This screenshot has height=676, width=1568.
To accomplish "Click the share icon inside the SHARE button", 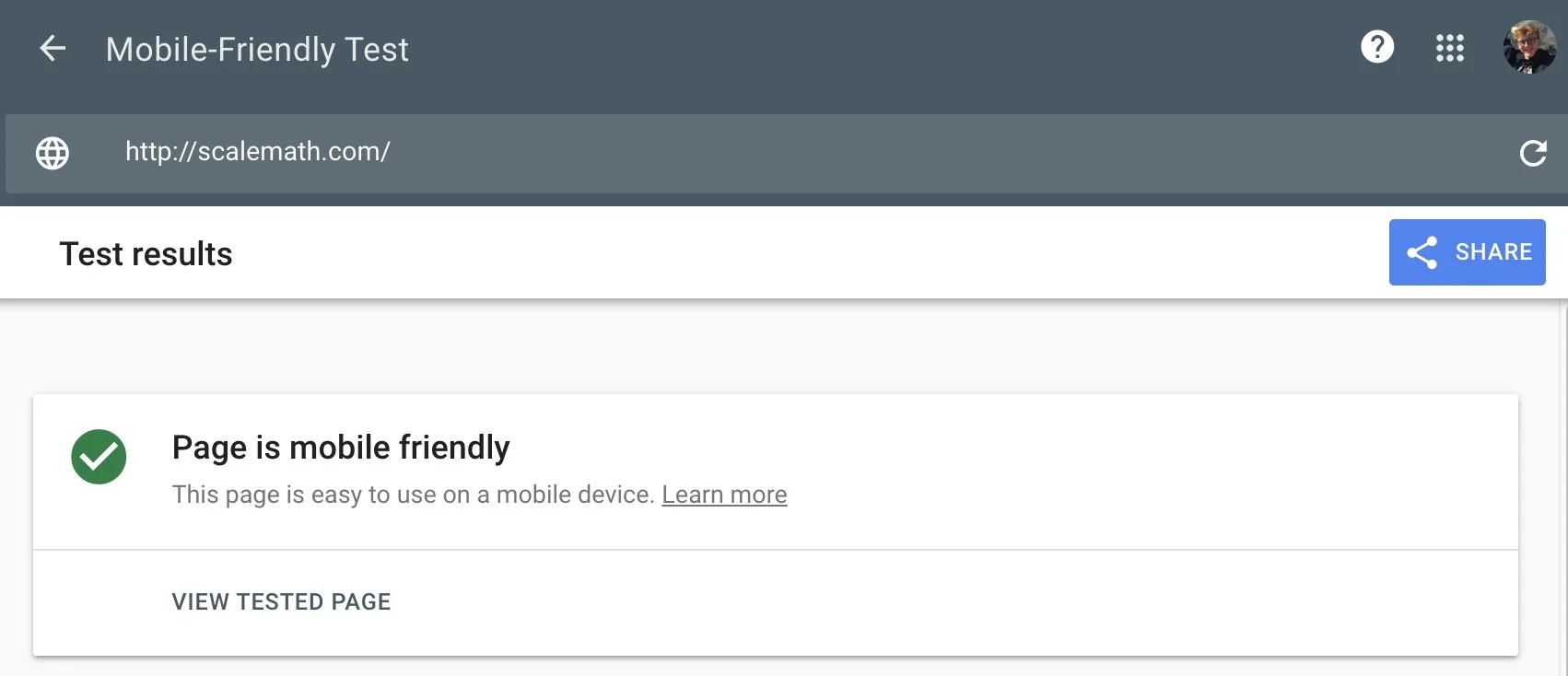I will coord(1422,251).
